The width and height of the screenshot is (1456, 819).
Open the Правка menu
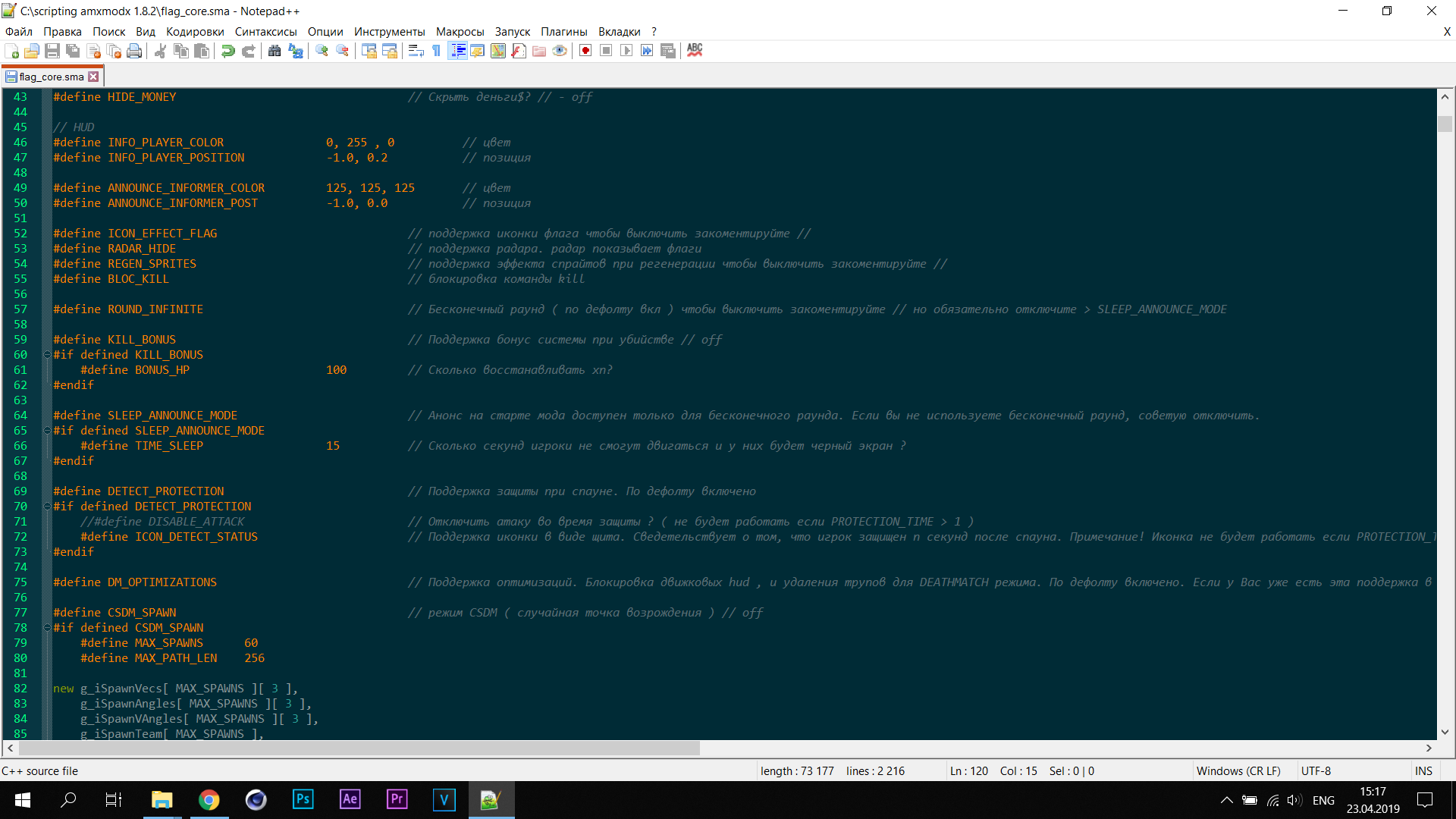click(x=62, y=31)
